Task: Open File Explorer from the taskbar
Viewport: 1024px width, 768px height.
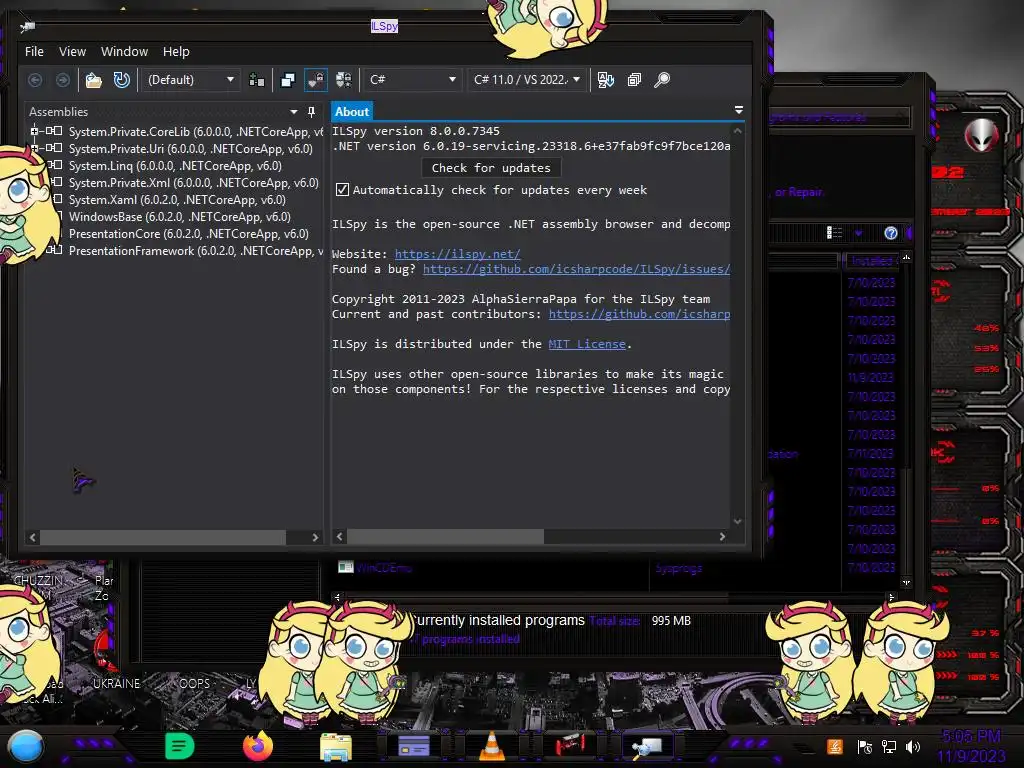Action: click(x=336, y=746)
